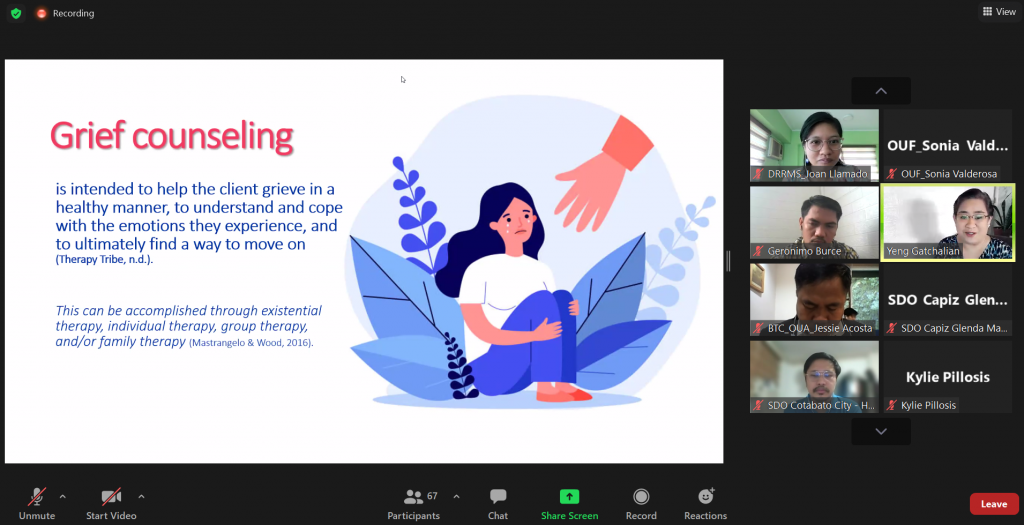Click muted mic icon on SDO Capiz label
Image resolution: width=1024 pixels, height=525 pixels.
(x=892, y=328)
